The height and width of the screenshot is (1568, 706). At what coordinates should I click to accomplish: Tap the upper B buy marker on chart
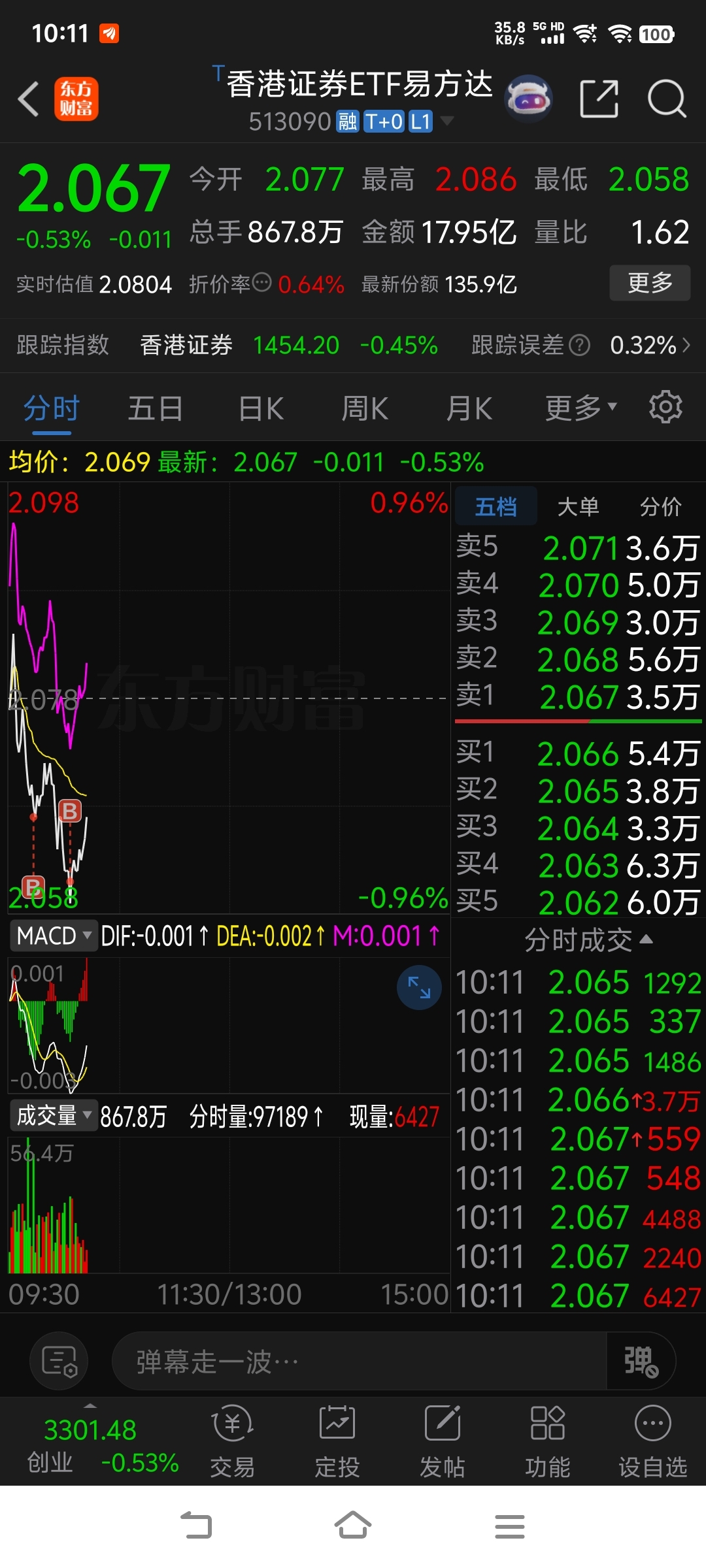[x=70, y=811]
